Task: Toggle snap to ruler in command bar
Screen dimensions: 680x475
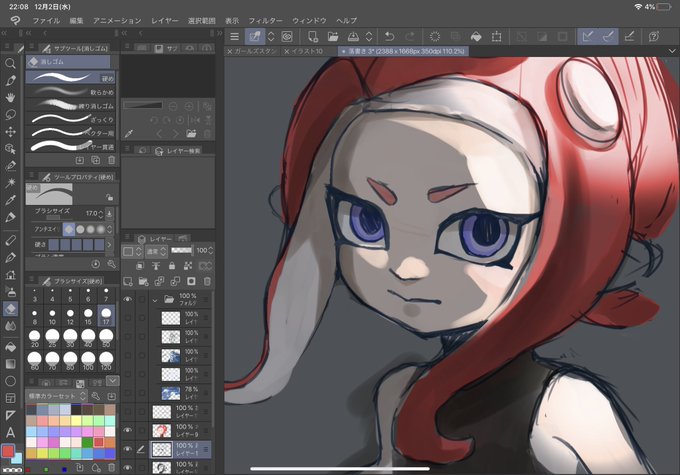Action: tap(588, 36)
